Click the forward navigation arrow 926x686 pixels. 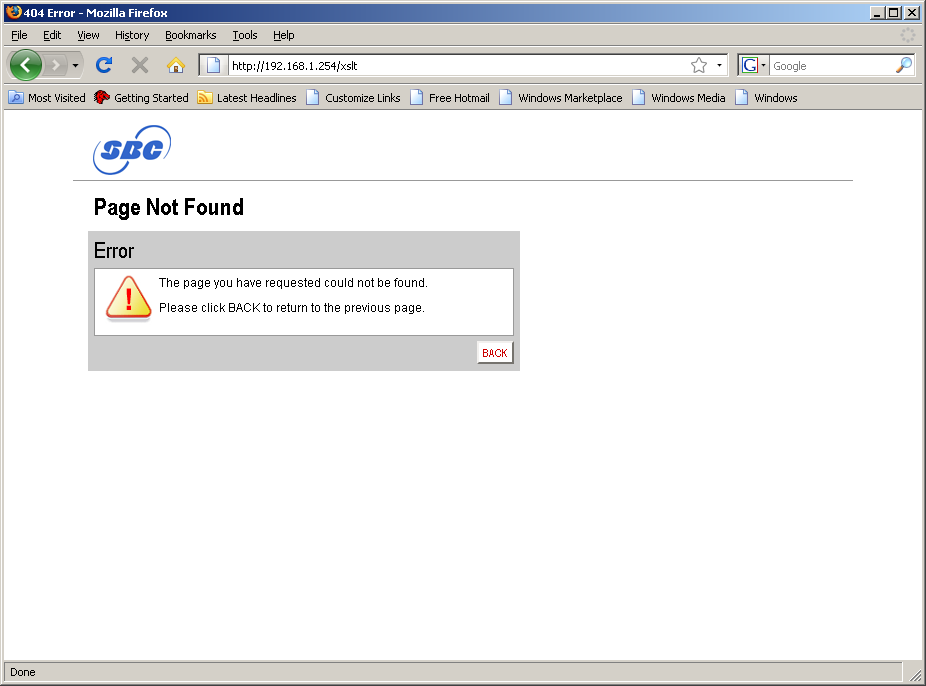pyautogui.click(x=56, y=65)
